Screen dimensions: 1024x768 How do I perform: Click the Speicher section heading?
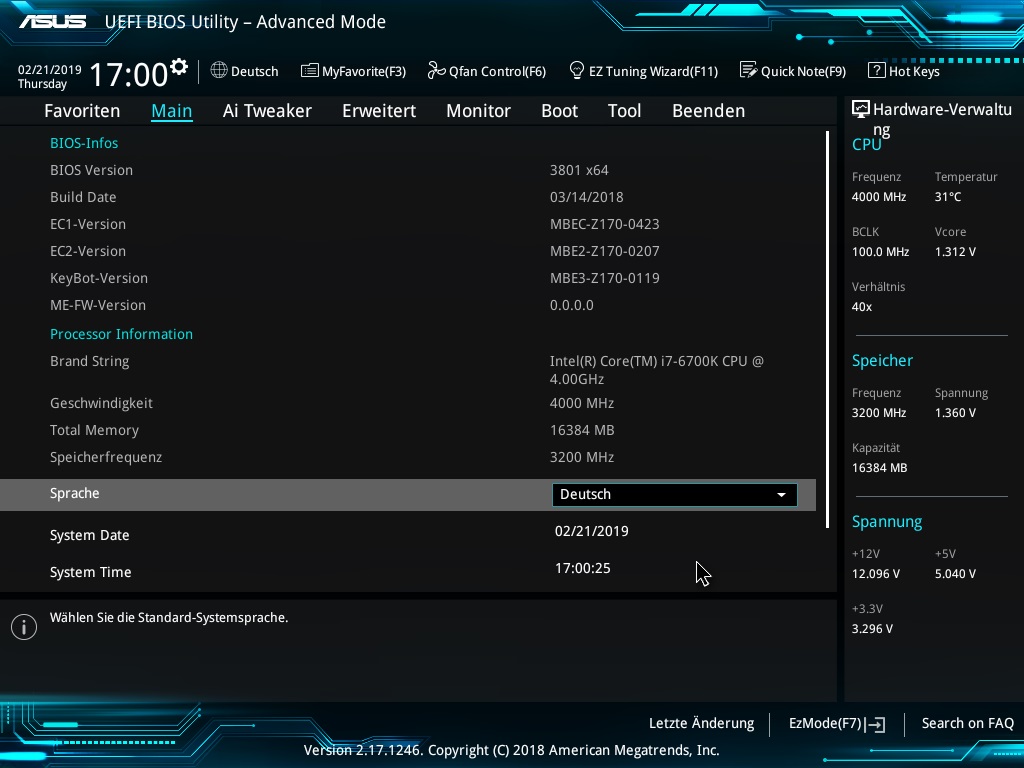(882, 360)
